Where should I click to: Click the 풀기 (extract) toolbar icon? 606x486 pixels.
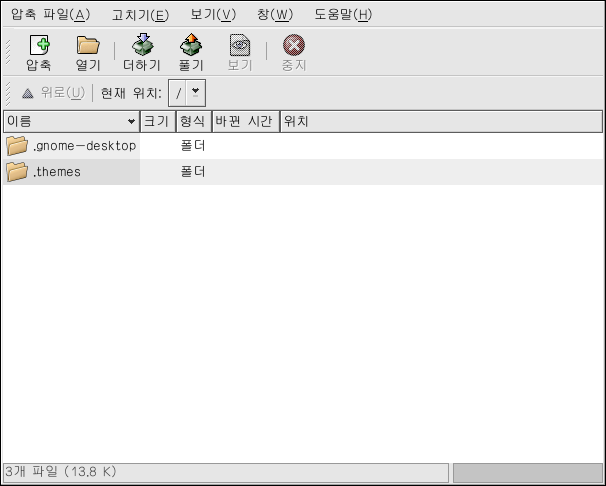pyautogui.click(x=190, y=45)
